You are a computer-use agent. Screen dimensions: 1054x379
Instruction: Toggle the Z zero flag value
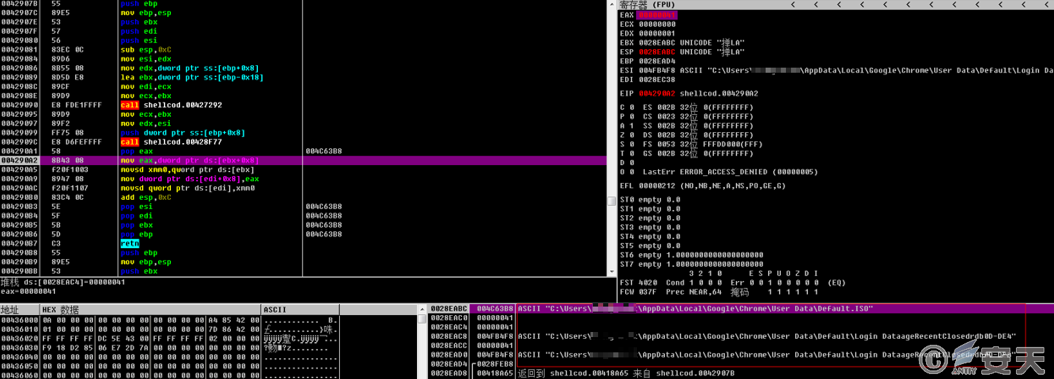pos(631,134)
